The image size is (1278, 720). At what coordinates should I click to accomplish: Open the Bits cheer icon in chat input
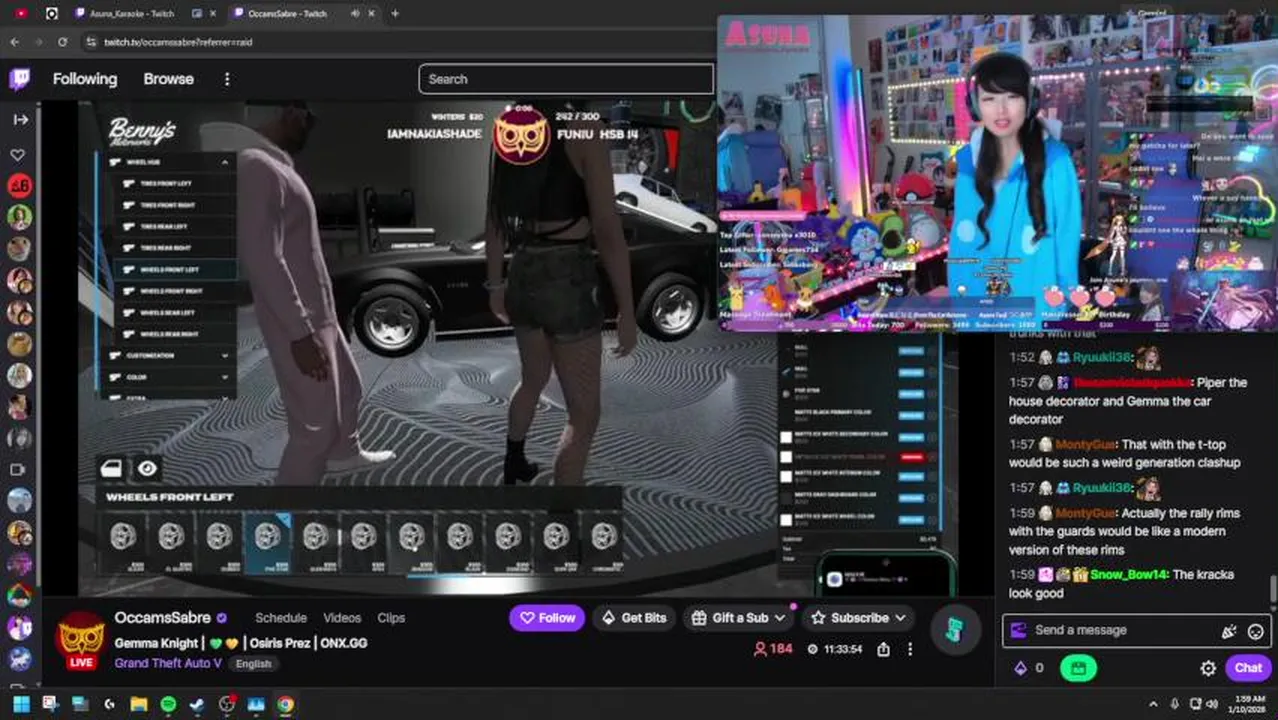(1229, 631)
